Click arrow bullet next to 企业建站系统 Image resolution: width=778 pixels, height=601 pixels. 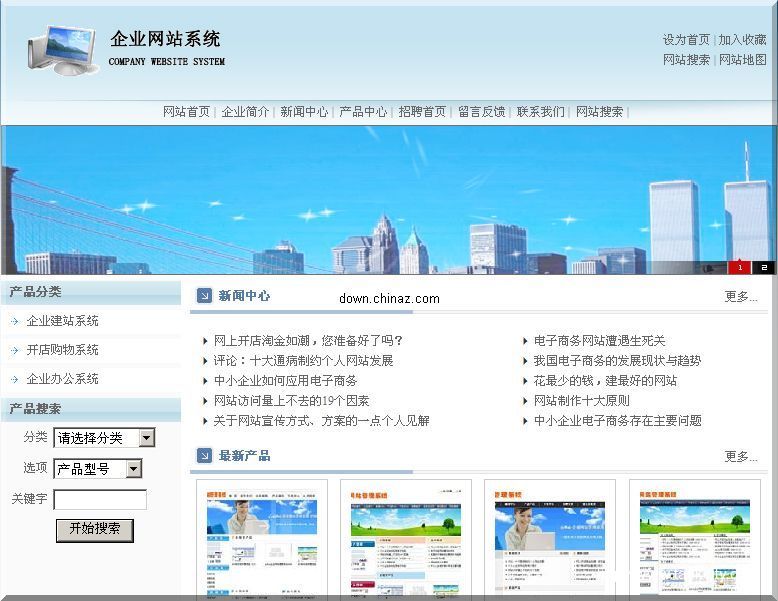point(14,322)
